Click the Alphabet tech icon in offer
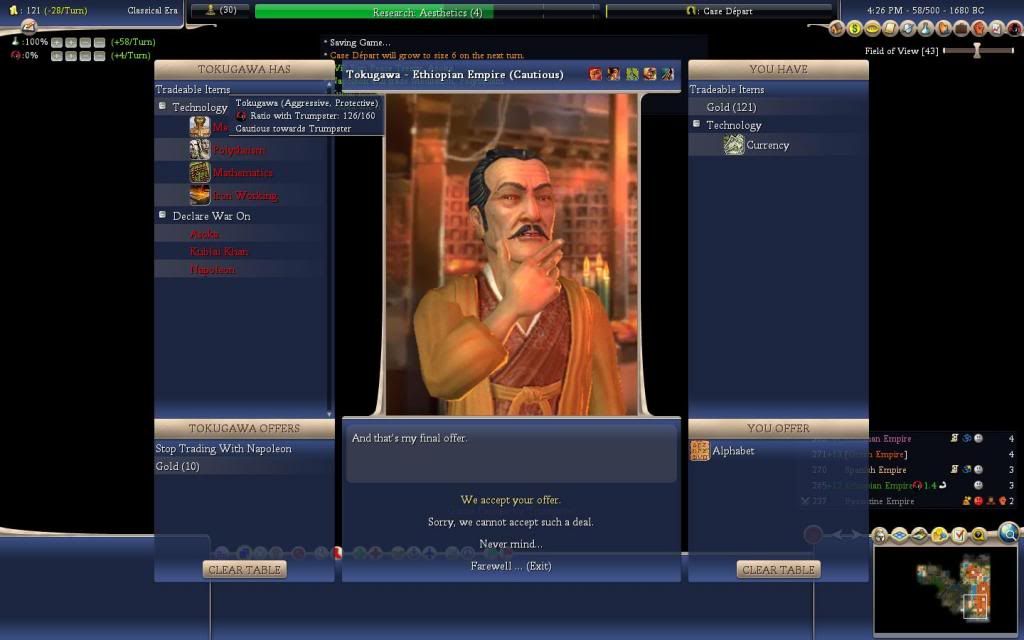 (x=700, y=451)
